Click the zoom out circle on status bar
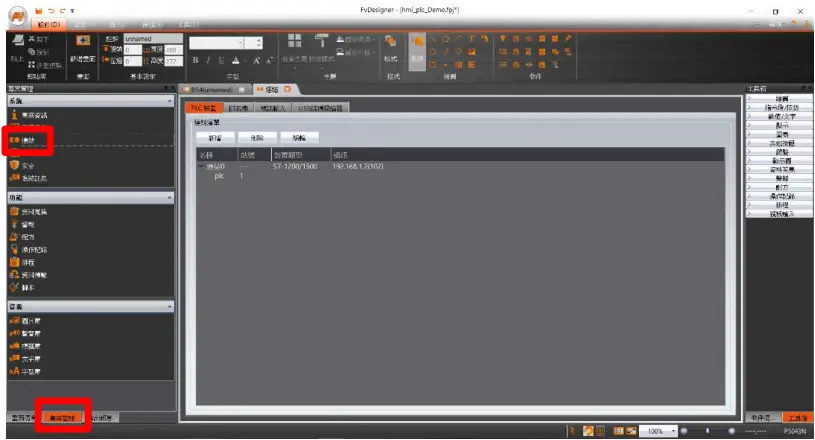 684,431
